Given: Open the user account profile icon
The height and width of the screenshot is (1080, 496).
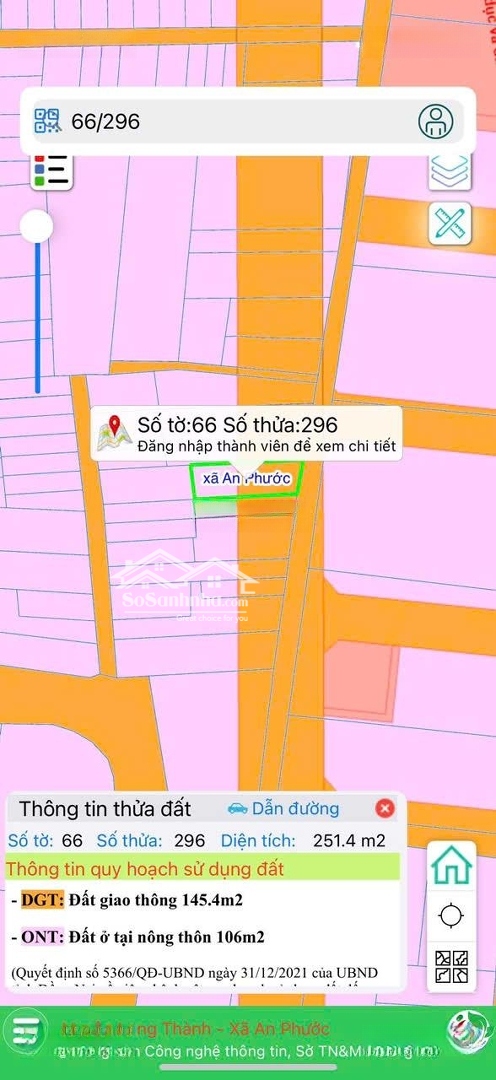Looking at the screenshot, I should click(x=435, y=121).
